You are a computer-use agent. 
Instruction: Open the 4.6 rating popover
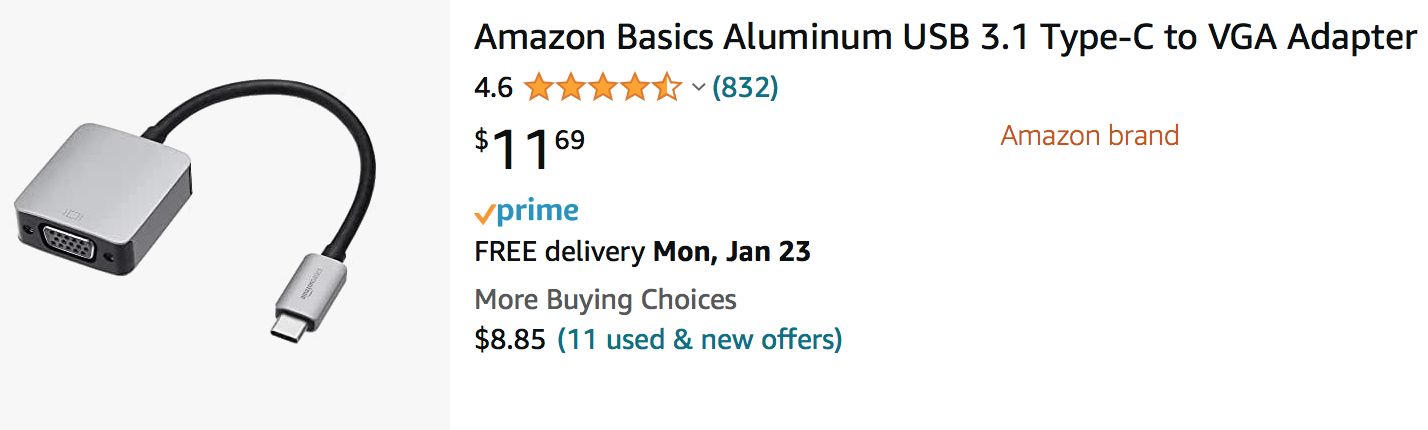[x=493, y=88]
